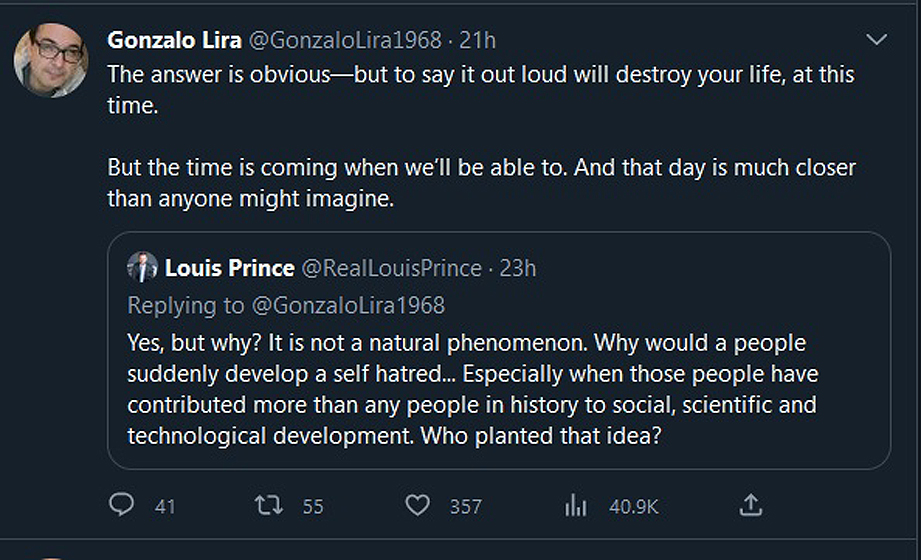Viewport: 921px width, 560px height.
Task: Click the retweet count 55
Action: coord(313,507)
